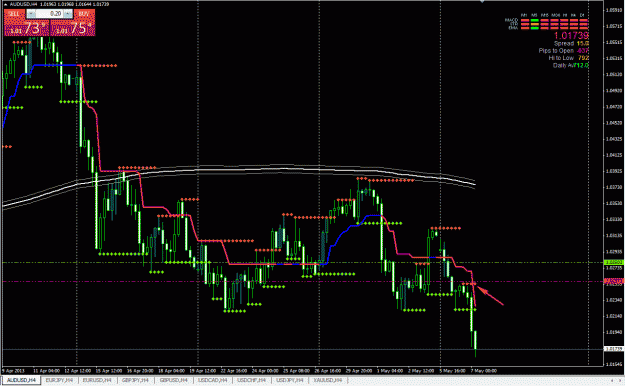Click the 1 May 04:00 time axis label
Screen dimensions: 625x386
390,371
